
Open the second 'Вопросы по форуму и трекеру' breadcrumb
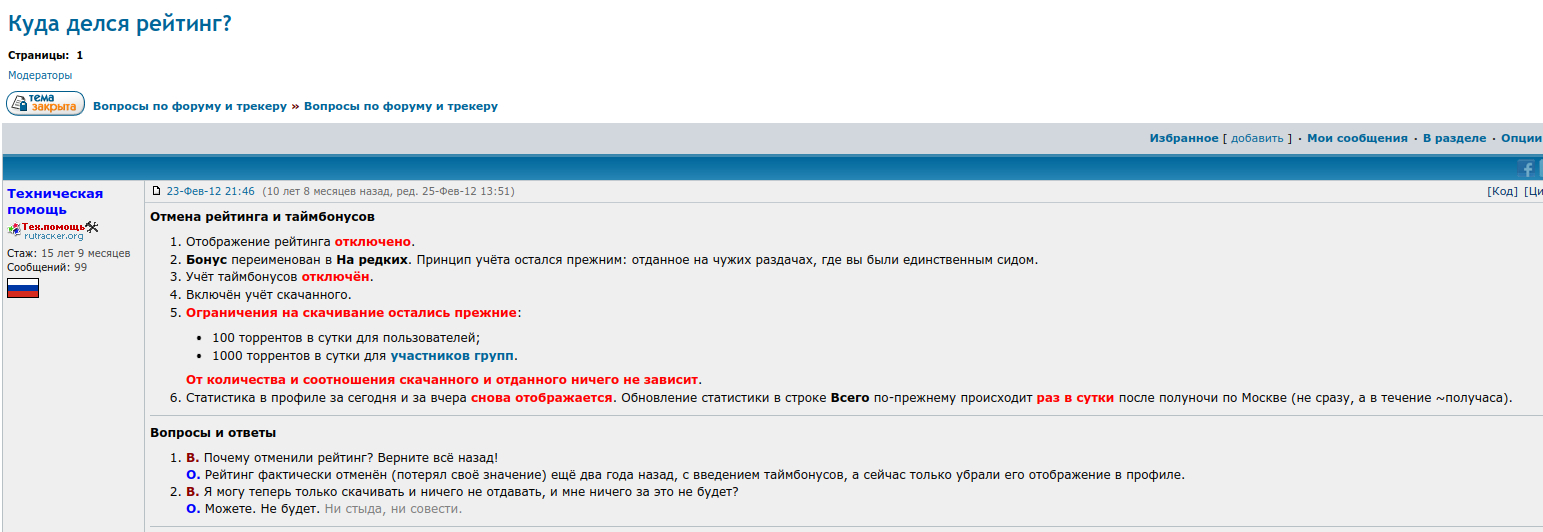(401, 106)
